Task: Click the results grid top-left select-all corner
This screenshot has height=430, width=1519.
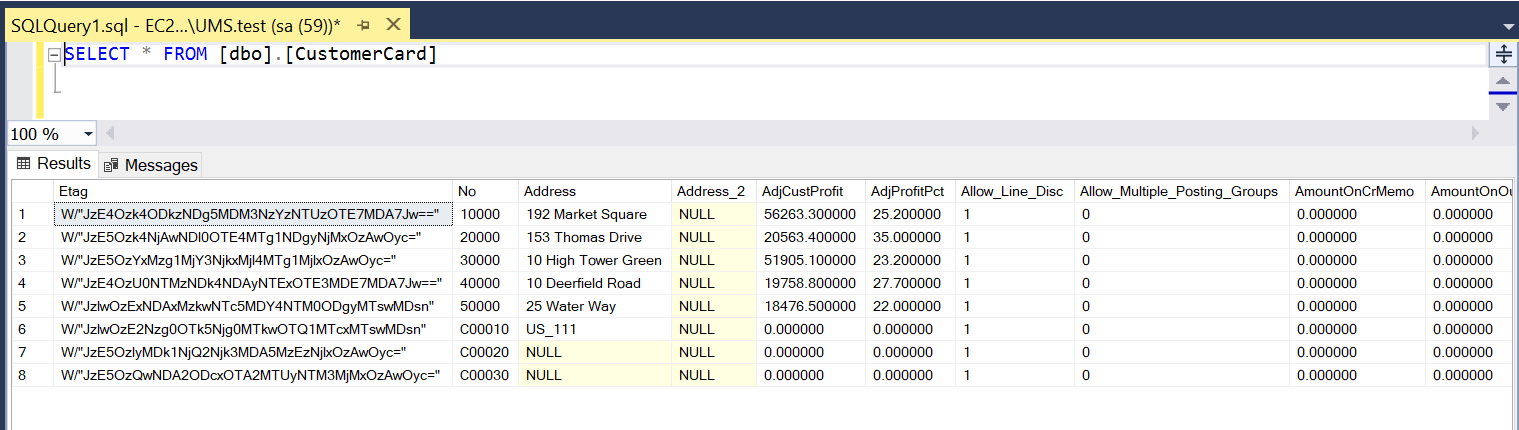Action: pos(32,191)
